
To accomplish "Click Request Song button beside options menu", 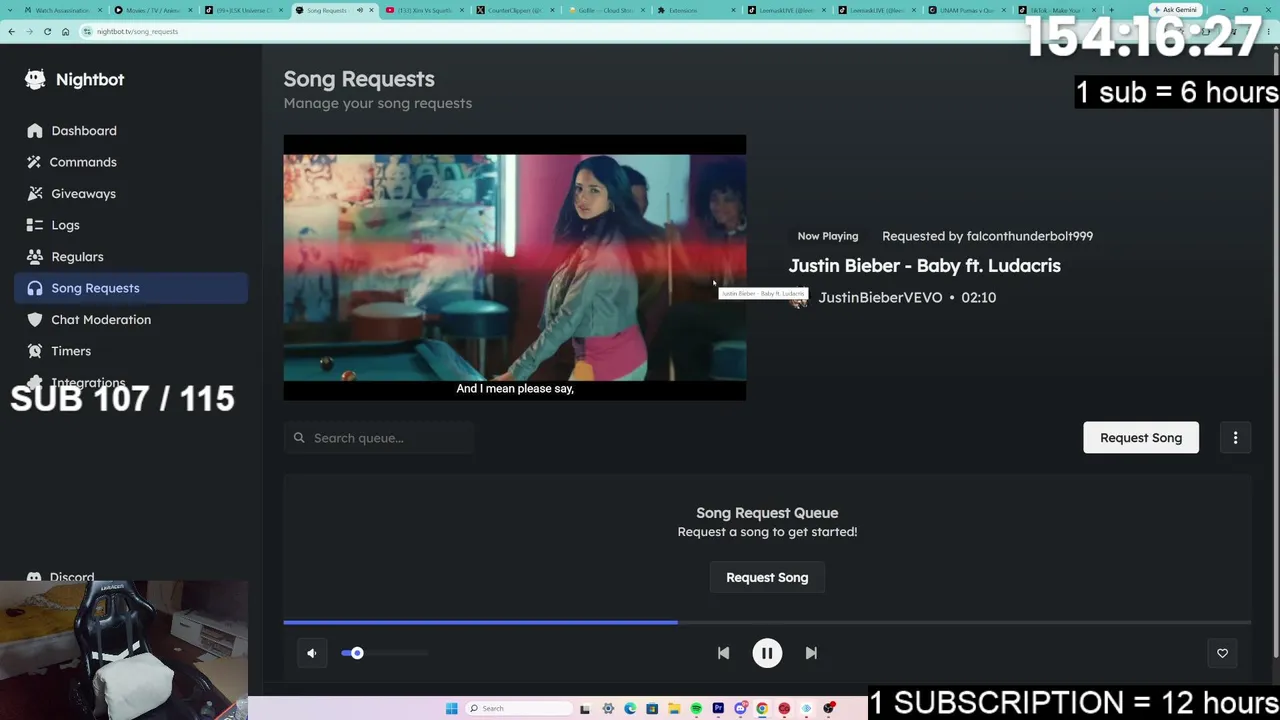I will (1141, 438).
